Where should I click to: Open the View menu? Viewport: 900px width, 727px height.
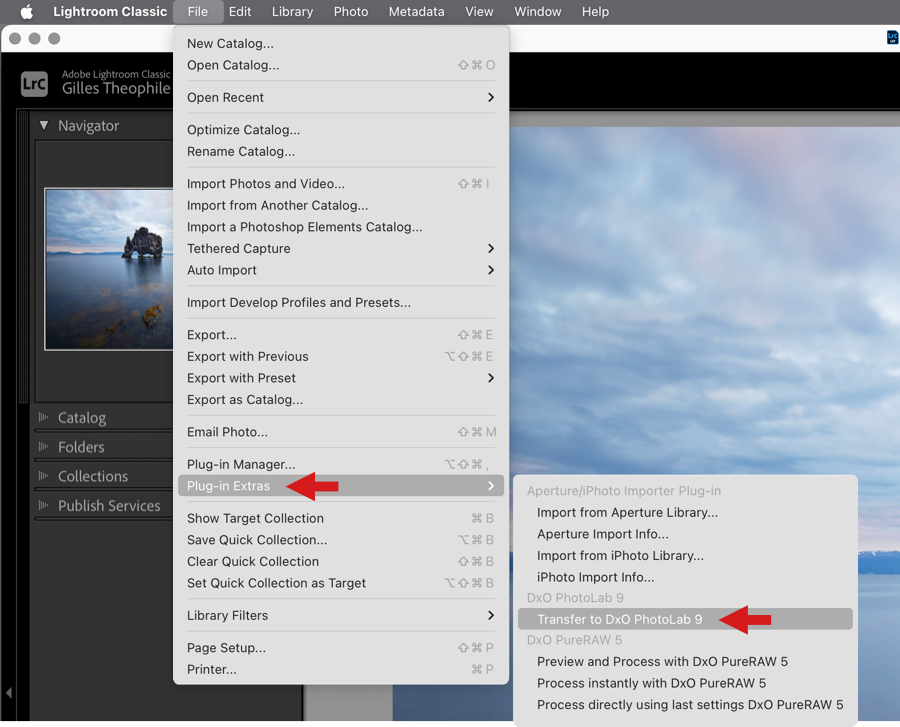(479, 11)
